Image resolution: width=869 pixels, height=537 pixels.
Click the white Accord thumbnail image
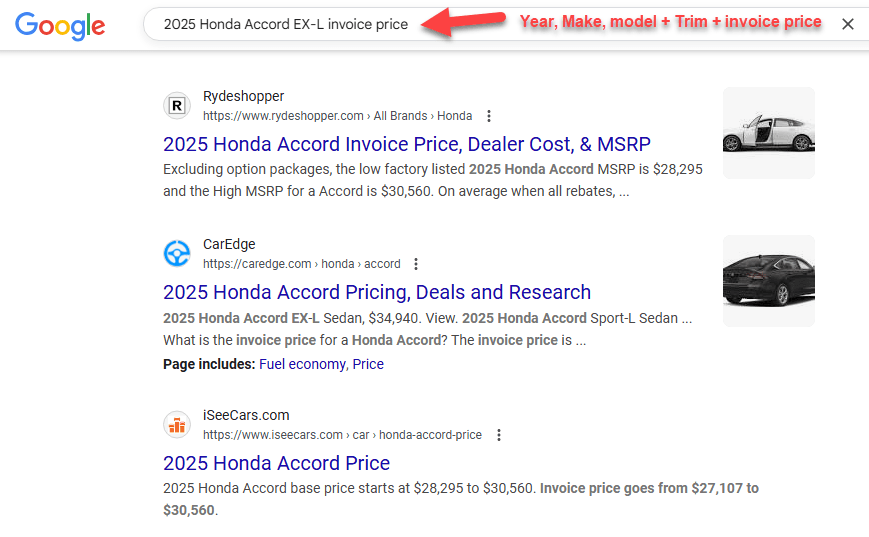tap(769, 133)
